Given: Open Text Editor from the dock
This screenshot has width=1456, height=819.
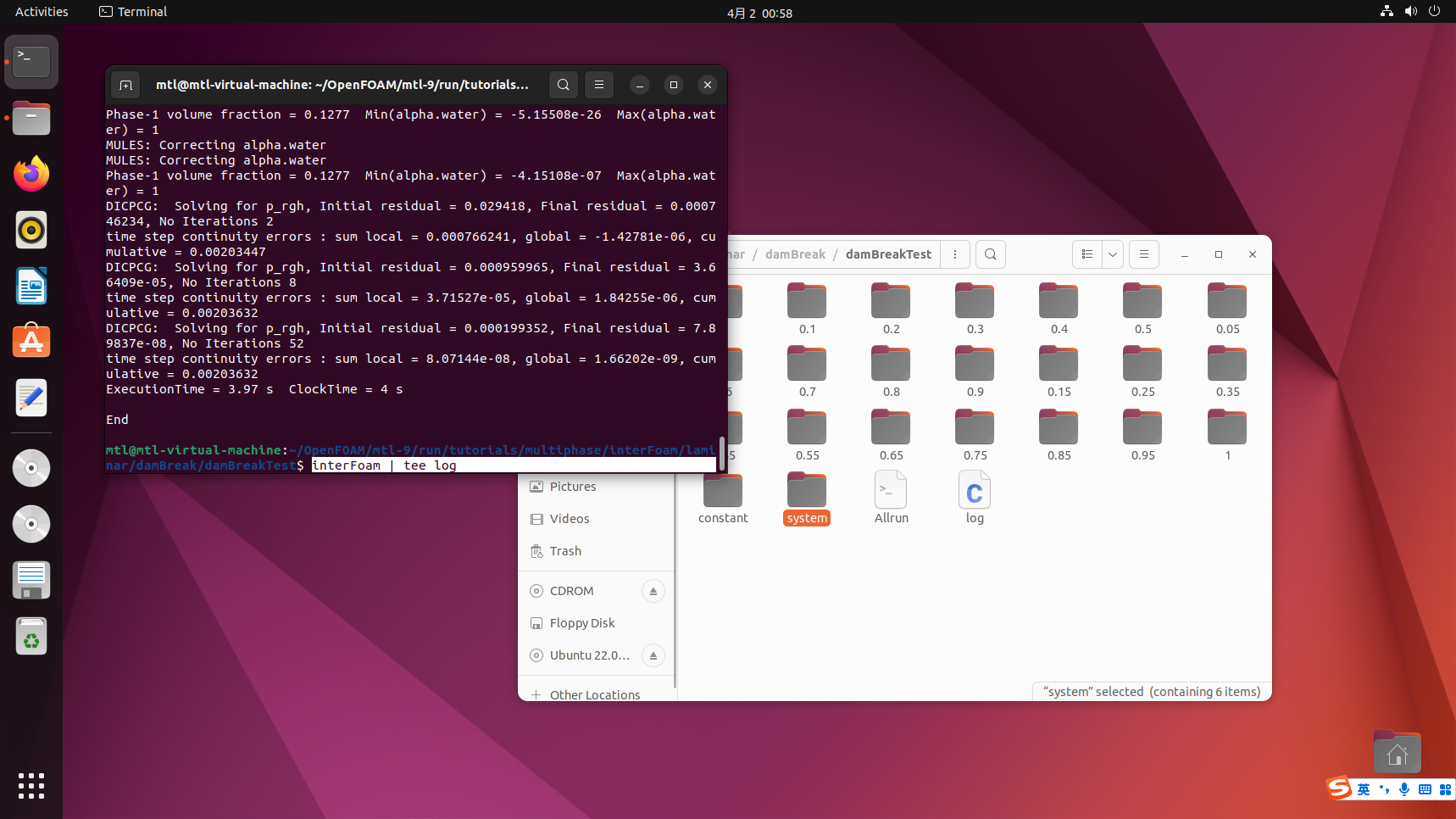Looking at the screenshot, I should (31, 398).
